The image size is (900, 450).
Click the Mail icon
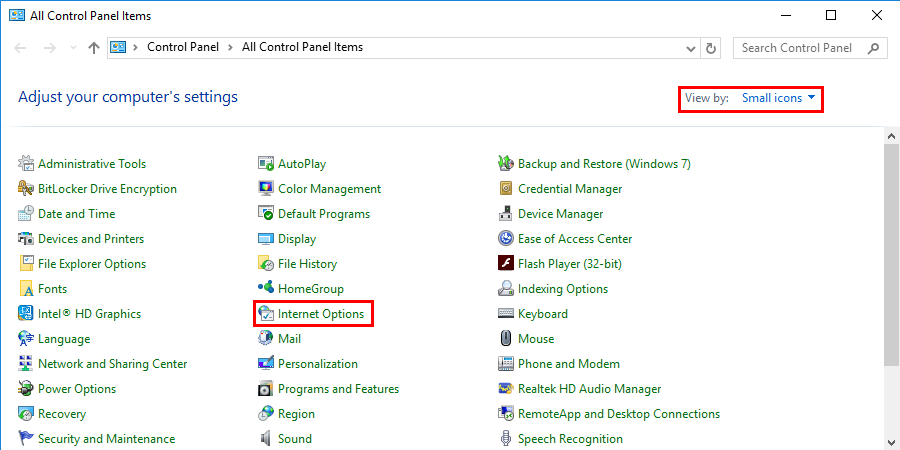[266, 339]
